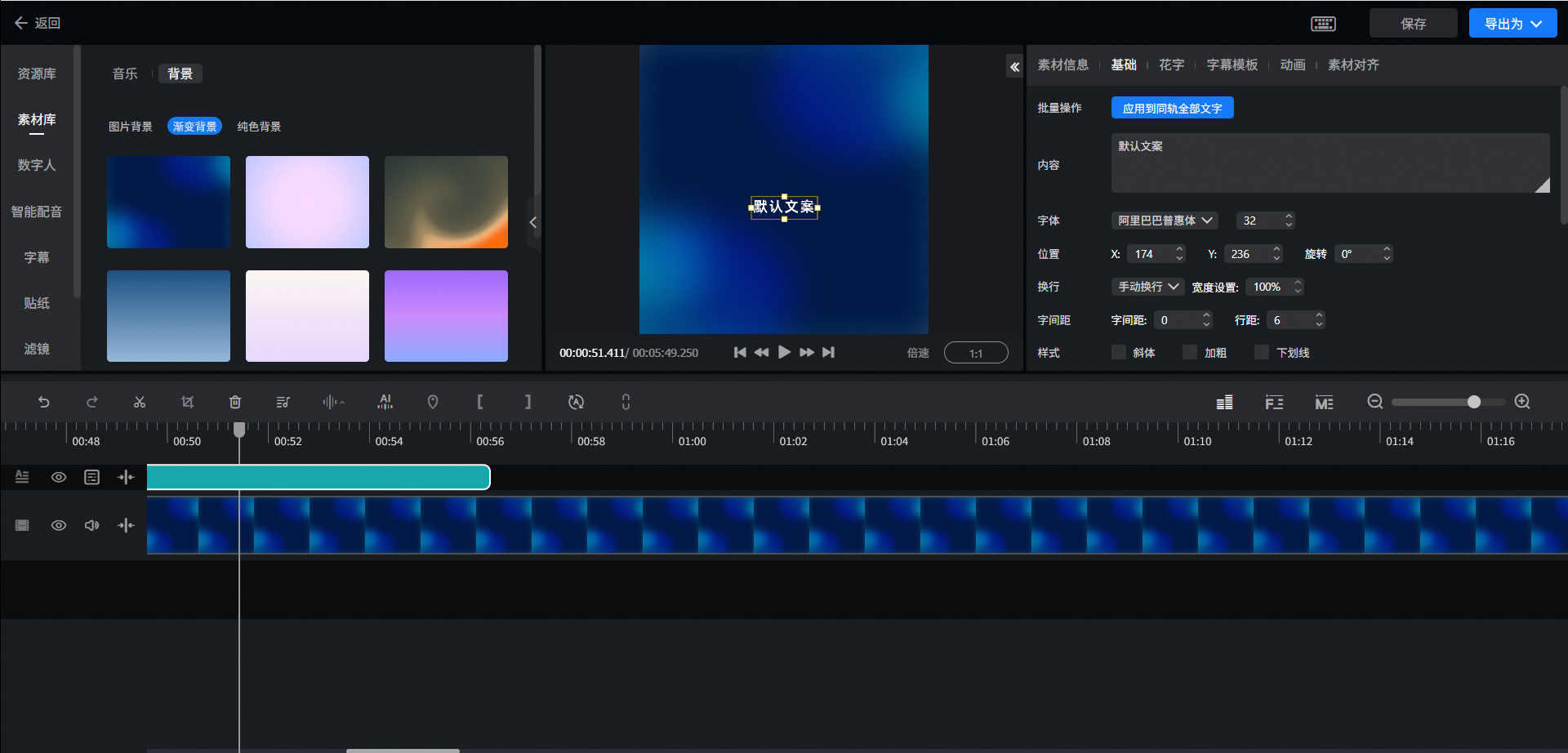The image size is (1568, 753).
Task: Click the video track align icon
Action: coord(126,525)
